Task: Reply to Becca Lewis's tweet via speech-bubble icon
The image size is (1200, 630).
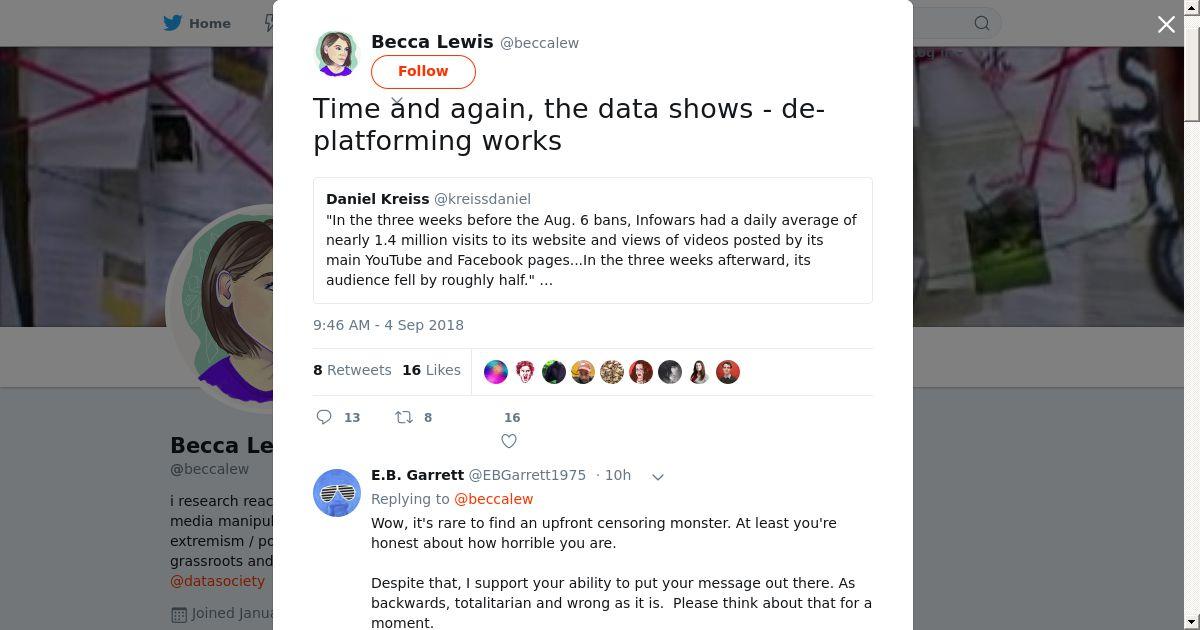Action: tap(324, 417)
